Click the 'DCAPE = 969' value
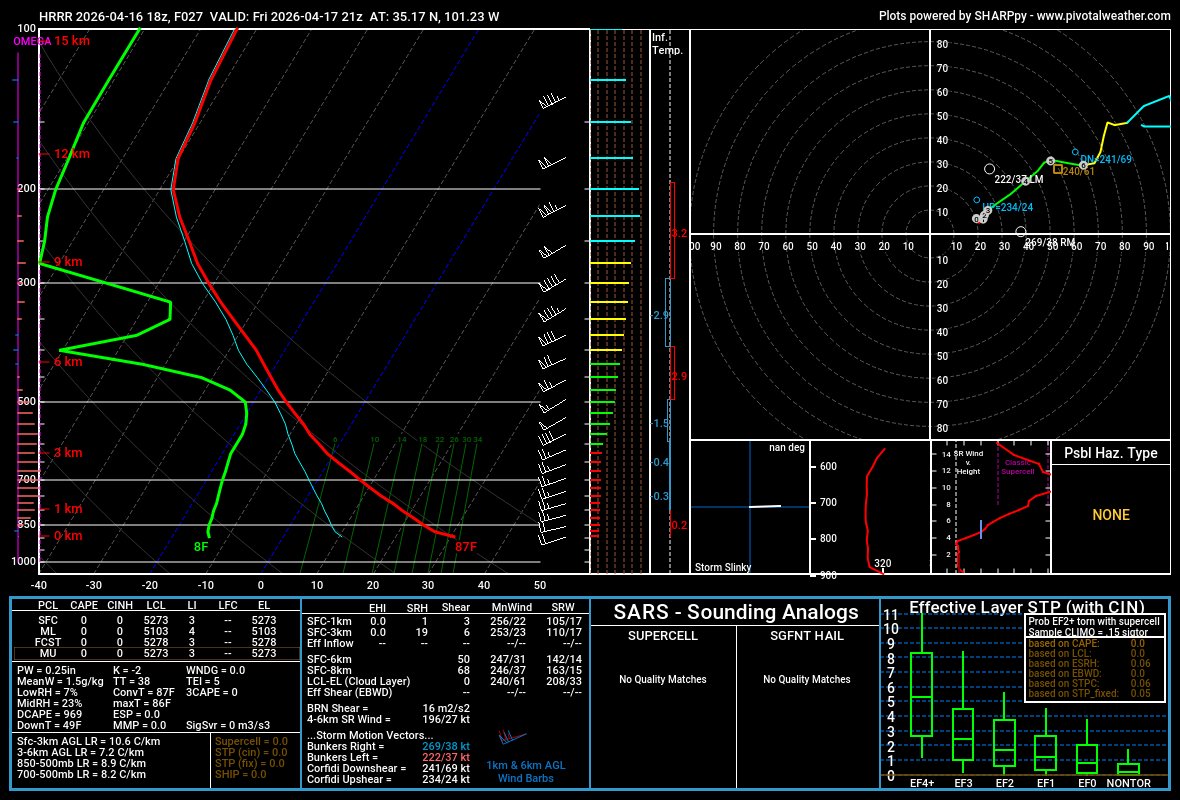 click(x=50, y=714)
